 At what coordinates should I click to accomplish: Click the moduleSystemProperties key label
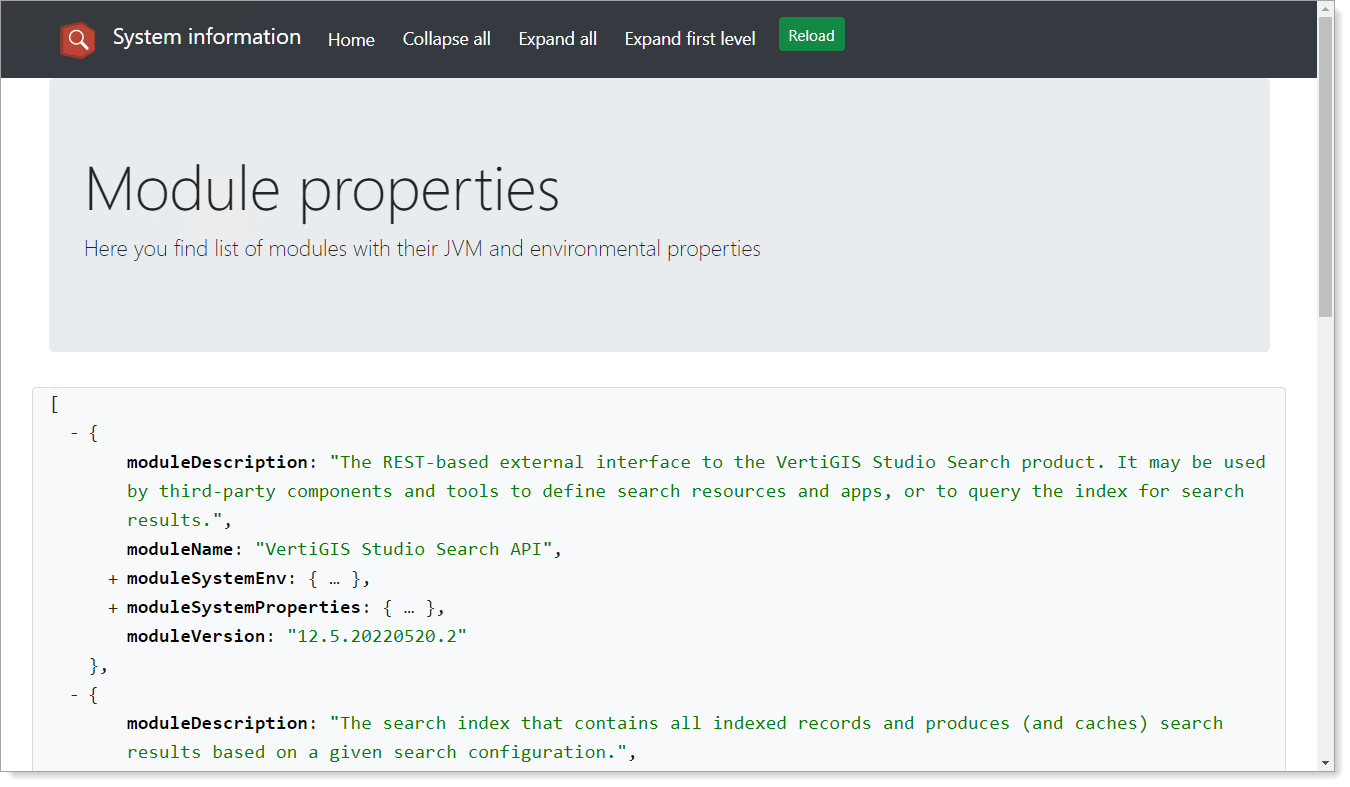click(243, 607)
